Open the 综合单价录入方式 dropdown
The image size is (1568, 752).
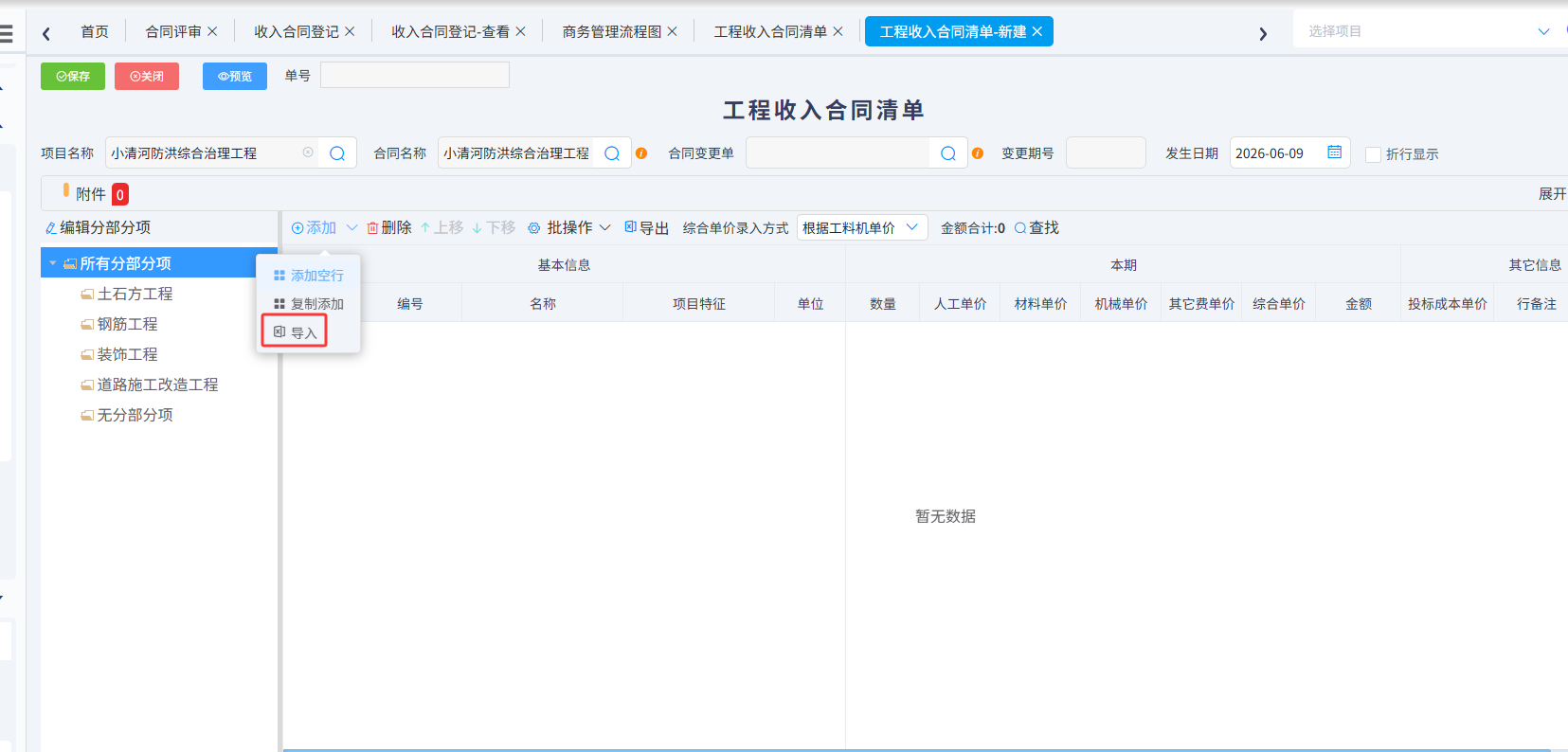tap(862, 227)
